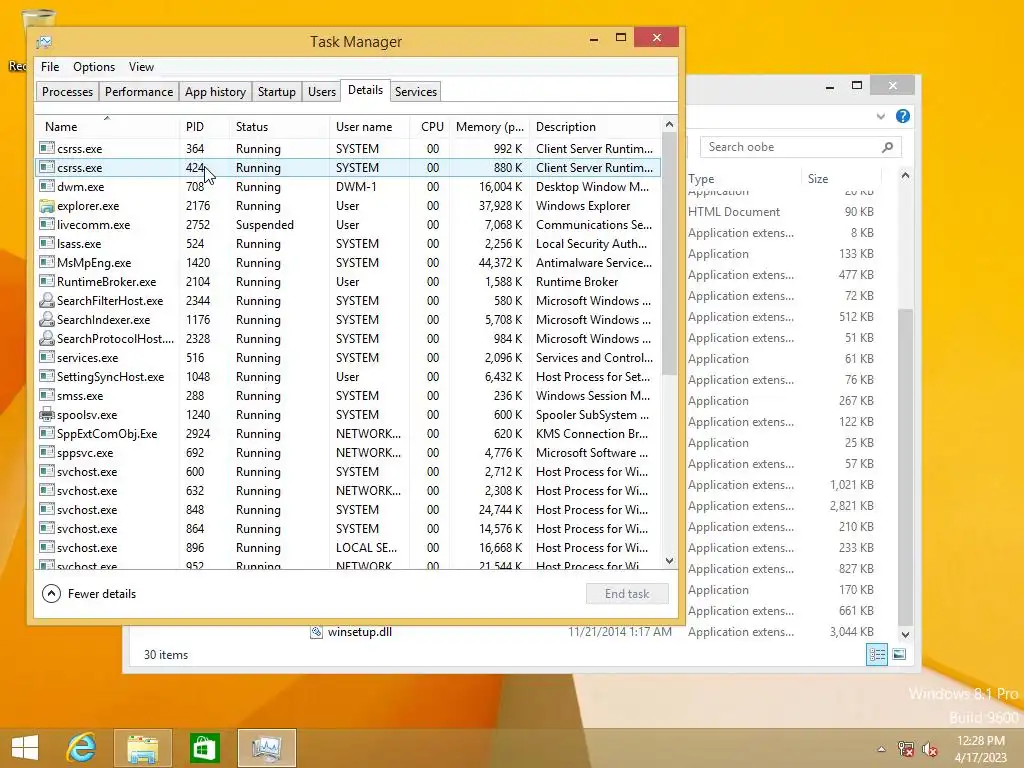Open the Start button on taskbar
The width and height of the screenshot is (1024, 768).
pyautogui.click(x=25, y=748)
